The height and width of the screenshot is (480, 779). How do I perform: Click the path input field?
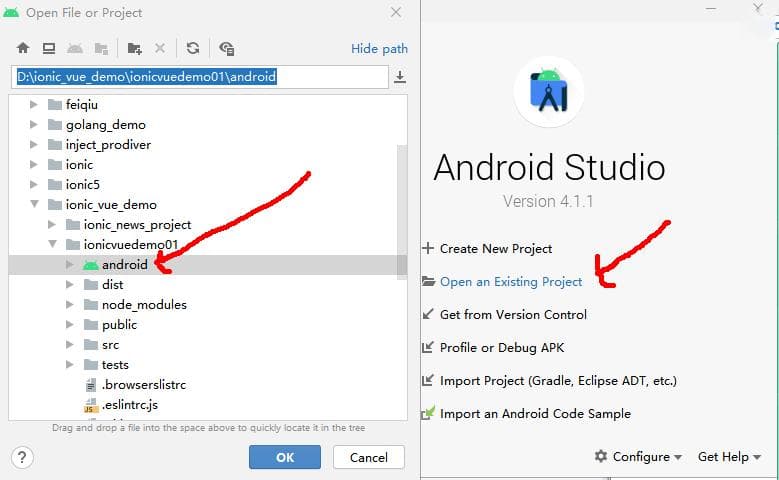(200, 77)
